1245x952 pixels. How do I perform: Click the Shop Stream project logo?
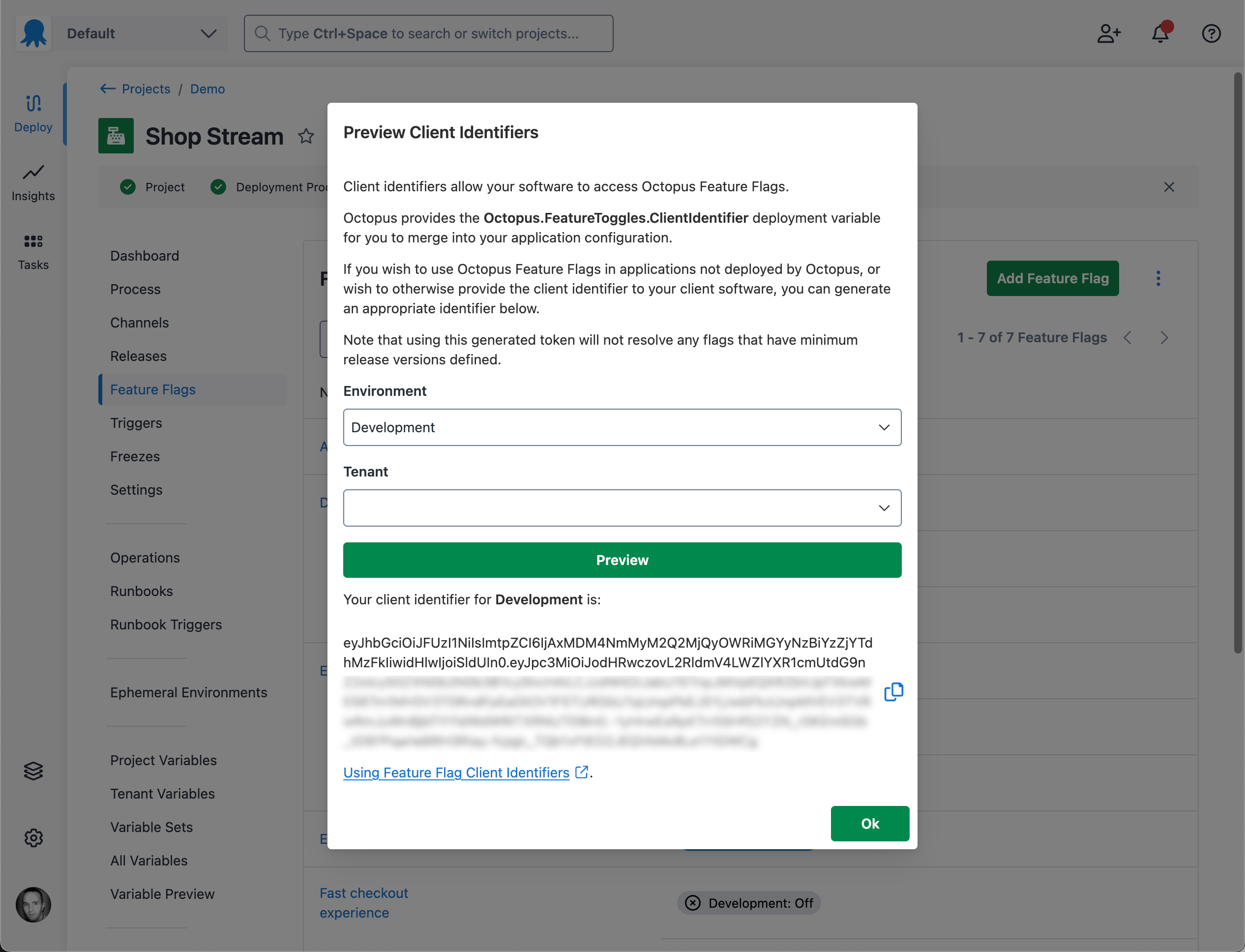tap(116, 136)
